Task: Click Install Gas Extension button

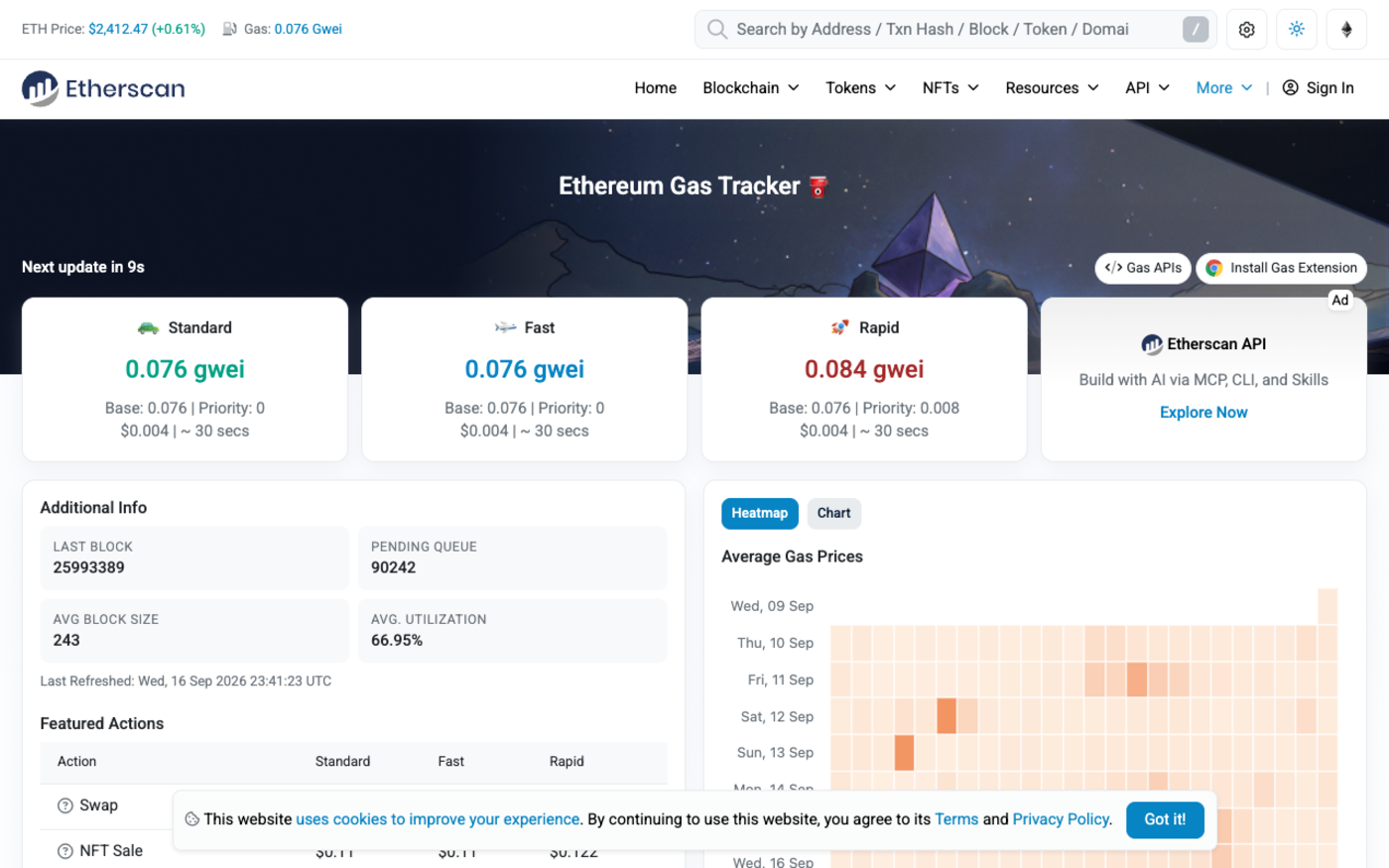Action: tap(1282, 268)
